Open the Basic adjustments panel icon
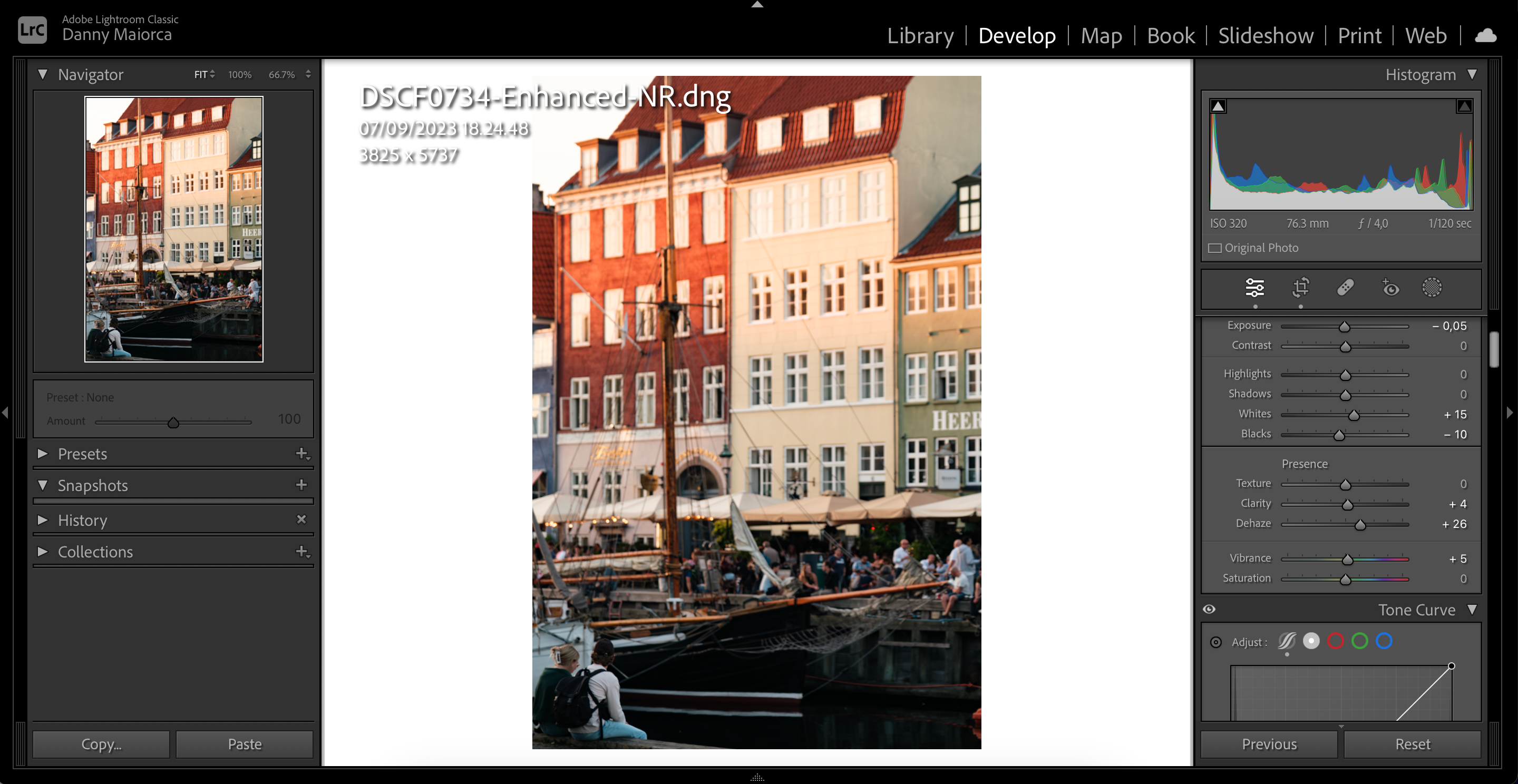 pyautogui.click(x=1256, y=289)
